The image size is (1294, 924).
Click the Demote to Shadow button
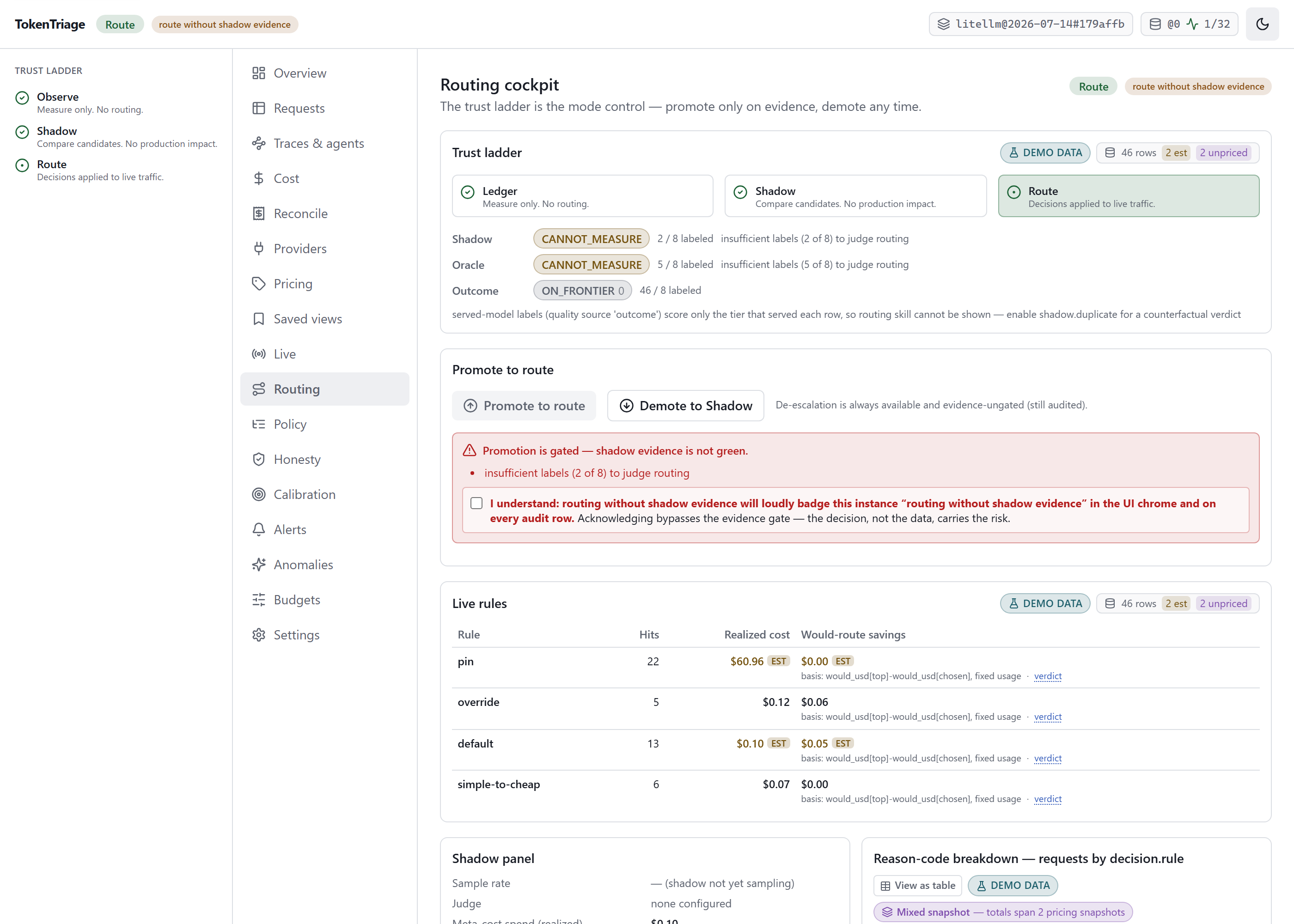click(685, 406)
